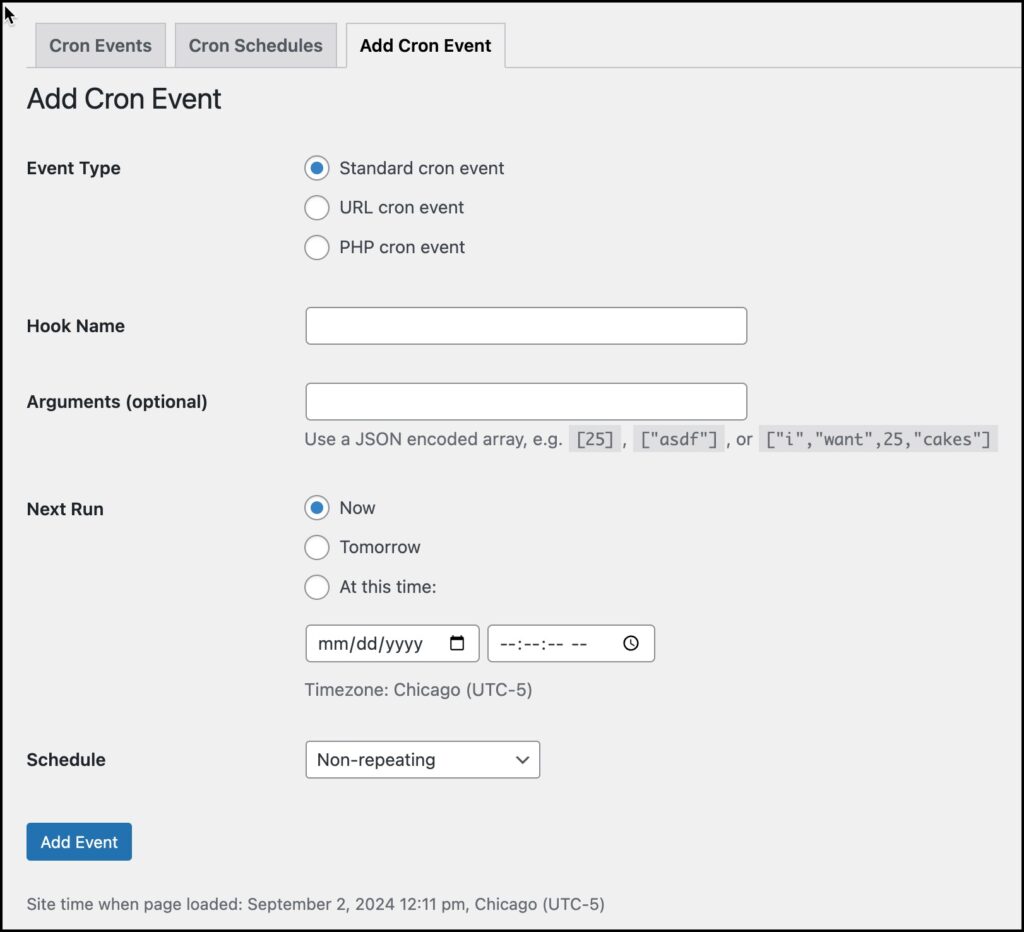Click the Add Event button
This screenshot has width=1024, height=932.
pos(78,841)
